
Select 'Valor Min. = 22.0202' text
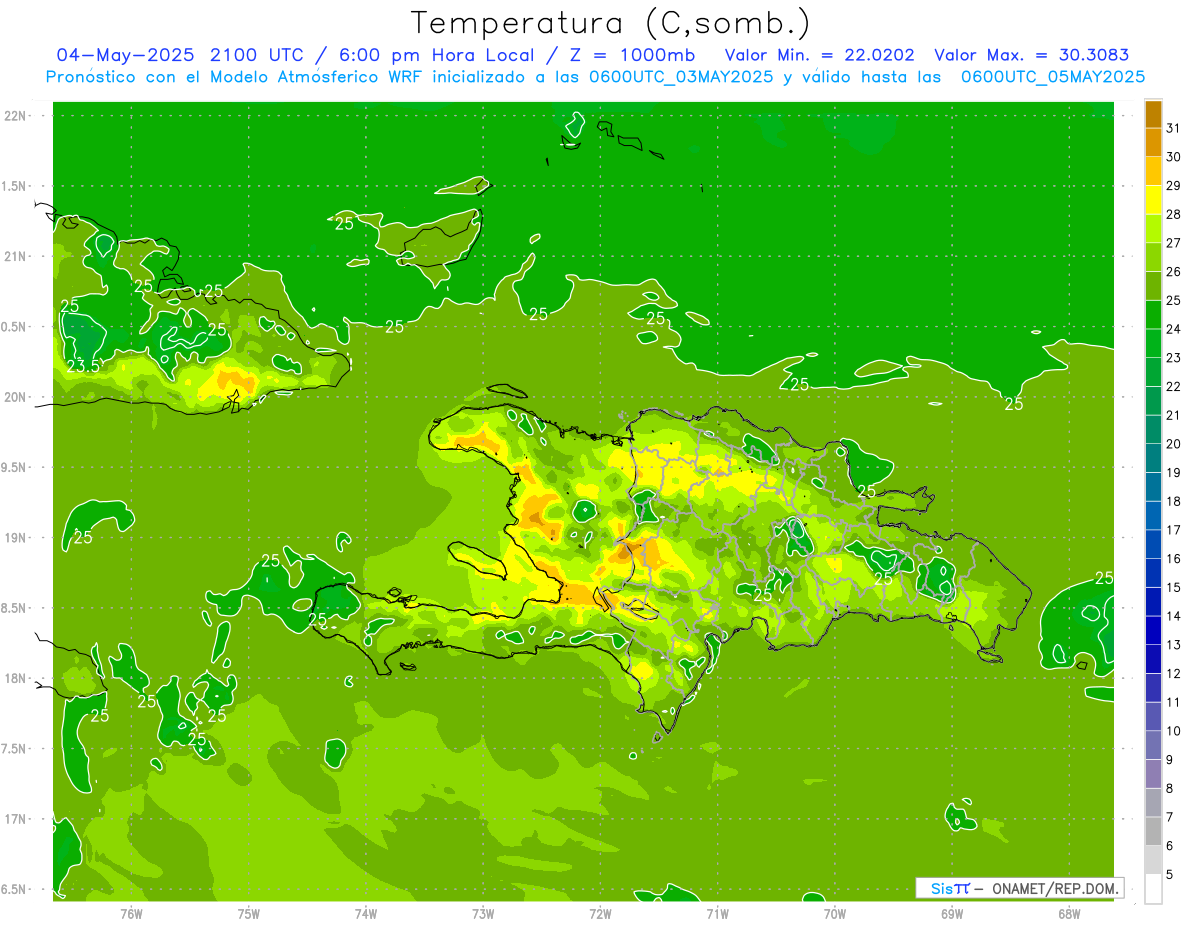819,55
